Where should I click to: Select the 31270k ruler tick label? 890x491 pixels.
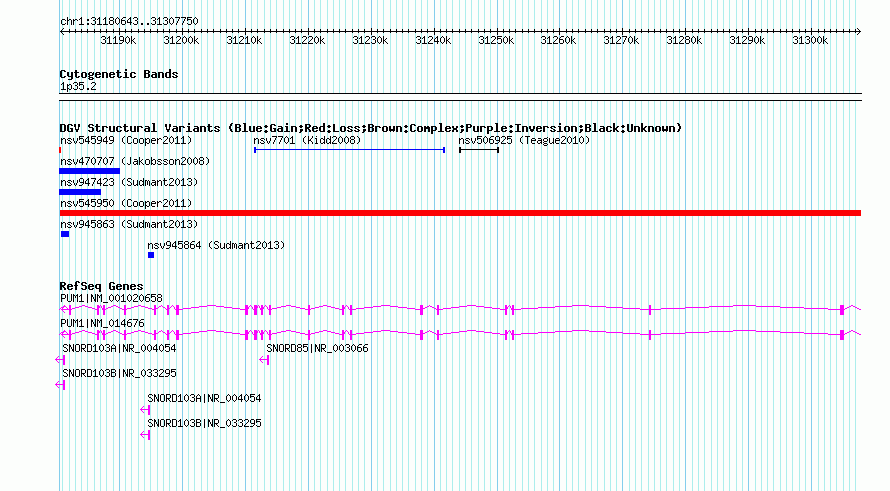(621, 40)
